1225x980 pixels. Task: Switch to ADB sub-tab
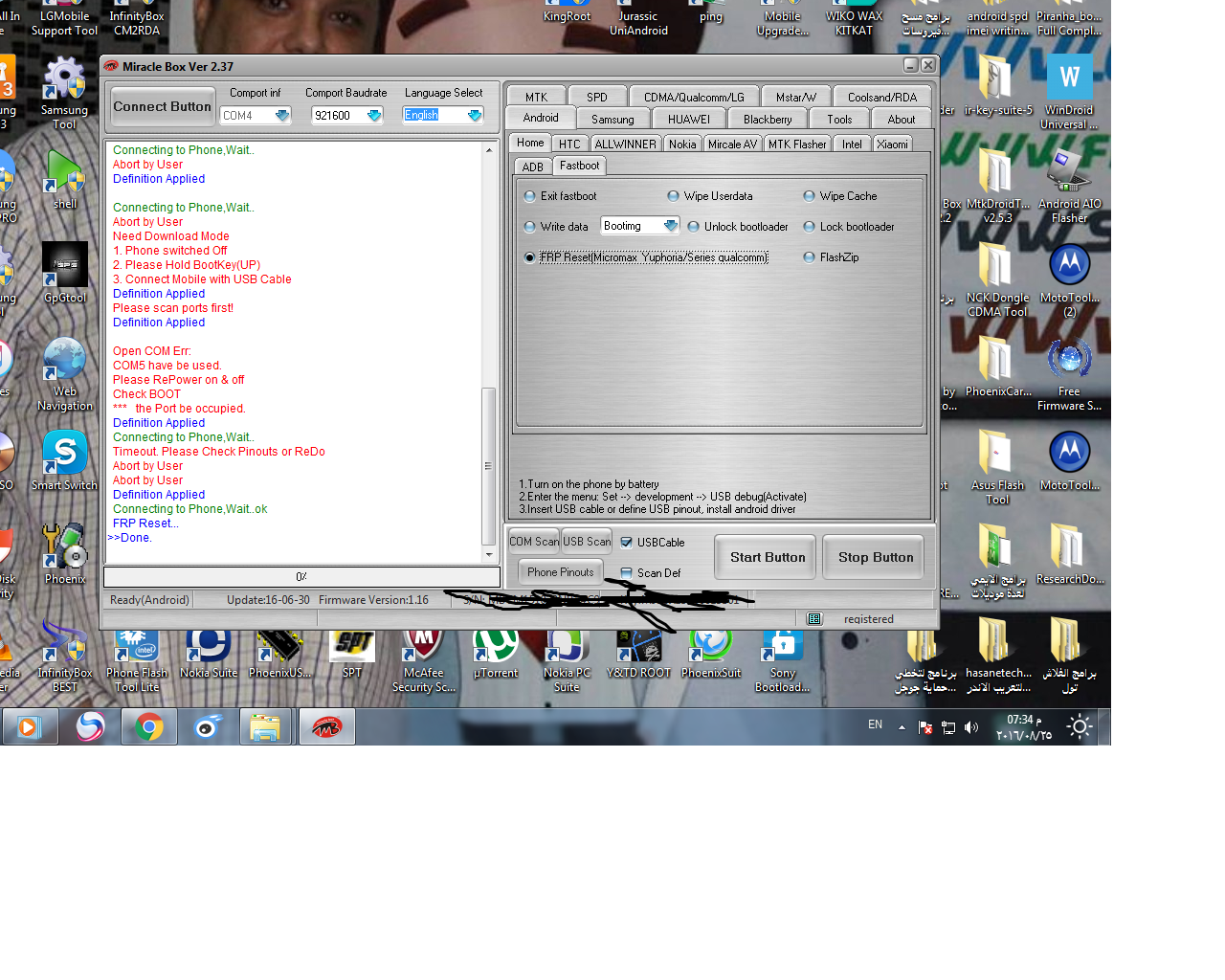pos(533,167)
